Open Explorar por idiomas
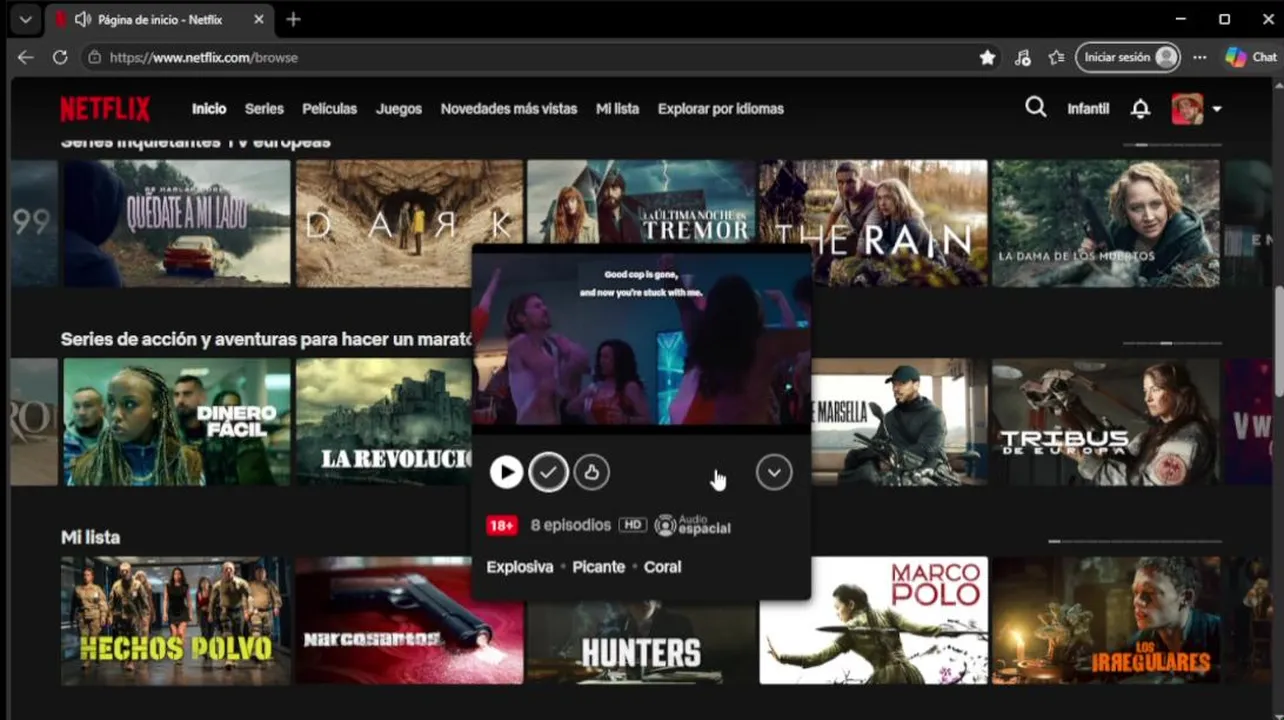The image size is (1284, 720). (x=721, y=108)
